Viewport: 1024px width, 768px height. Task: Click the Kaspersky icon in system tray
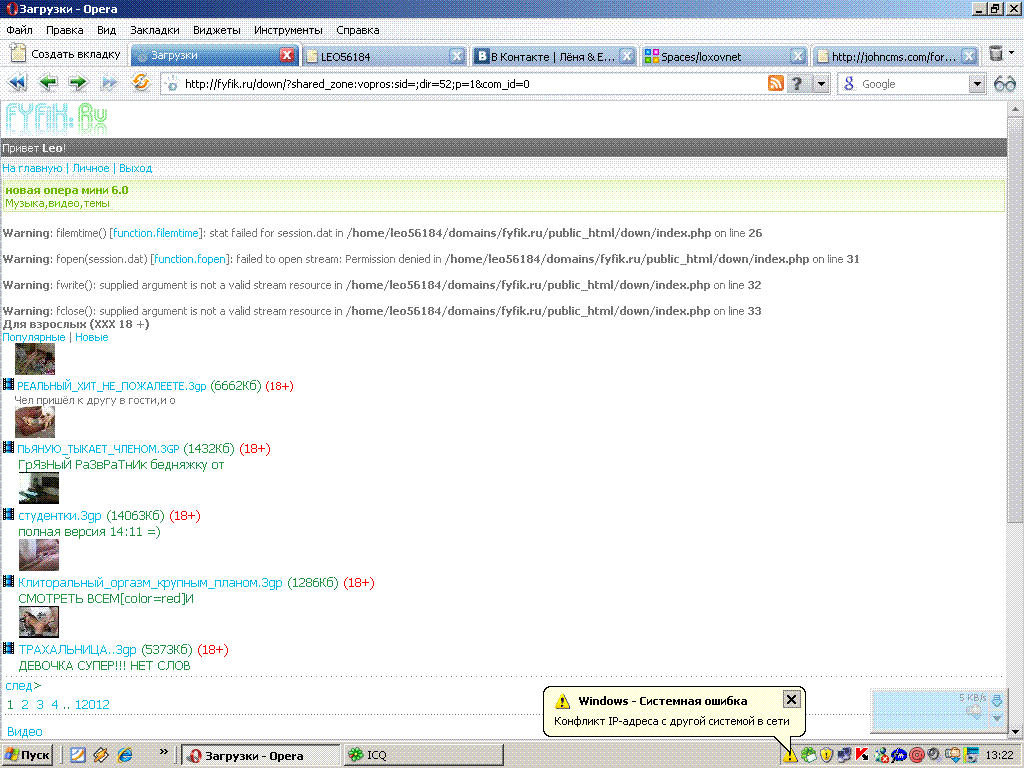point(861,755)
